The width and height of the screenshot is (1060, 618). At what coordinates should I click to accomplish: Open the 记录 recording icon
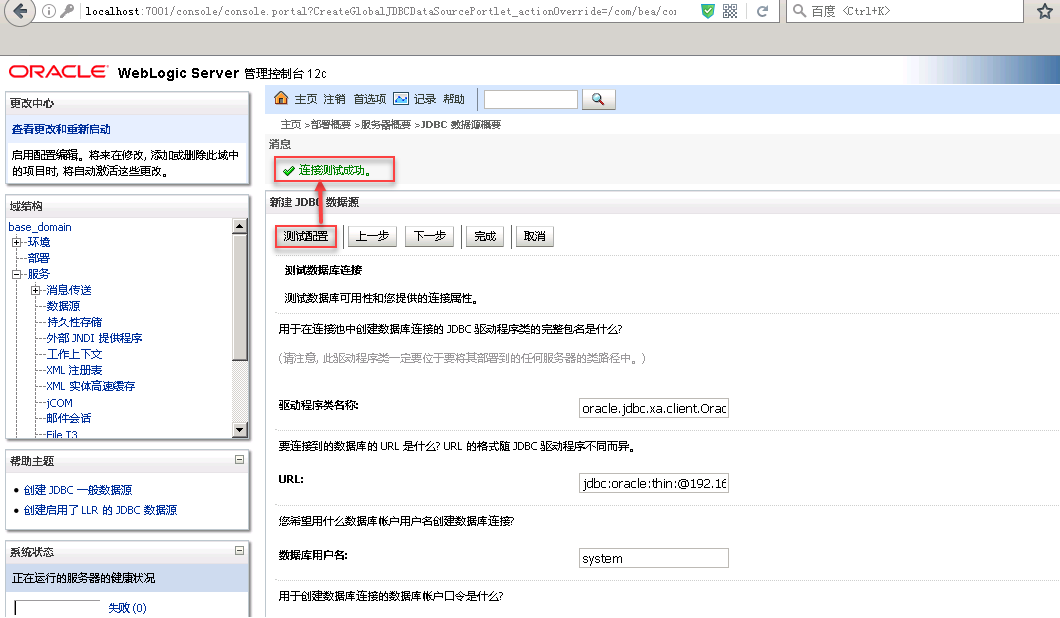tap(401, 99)
